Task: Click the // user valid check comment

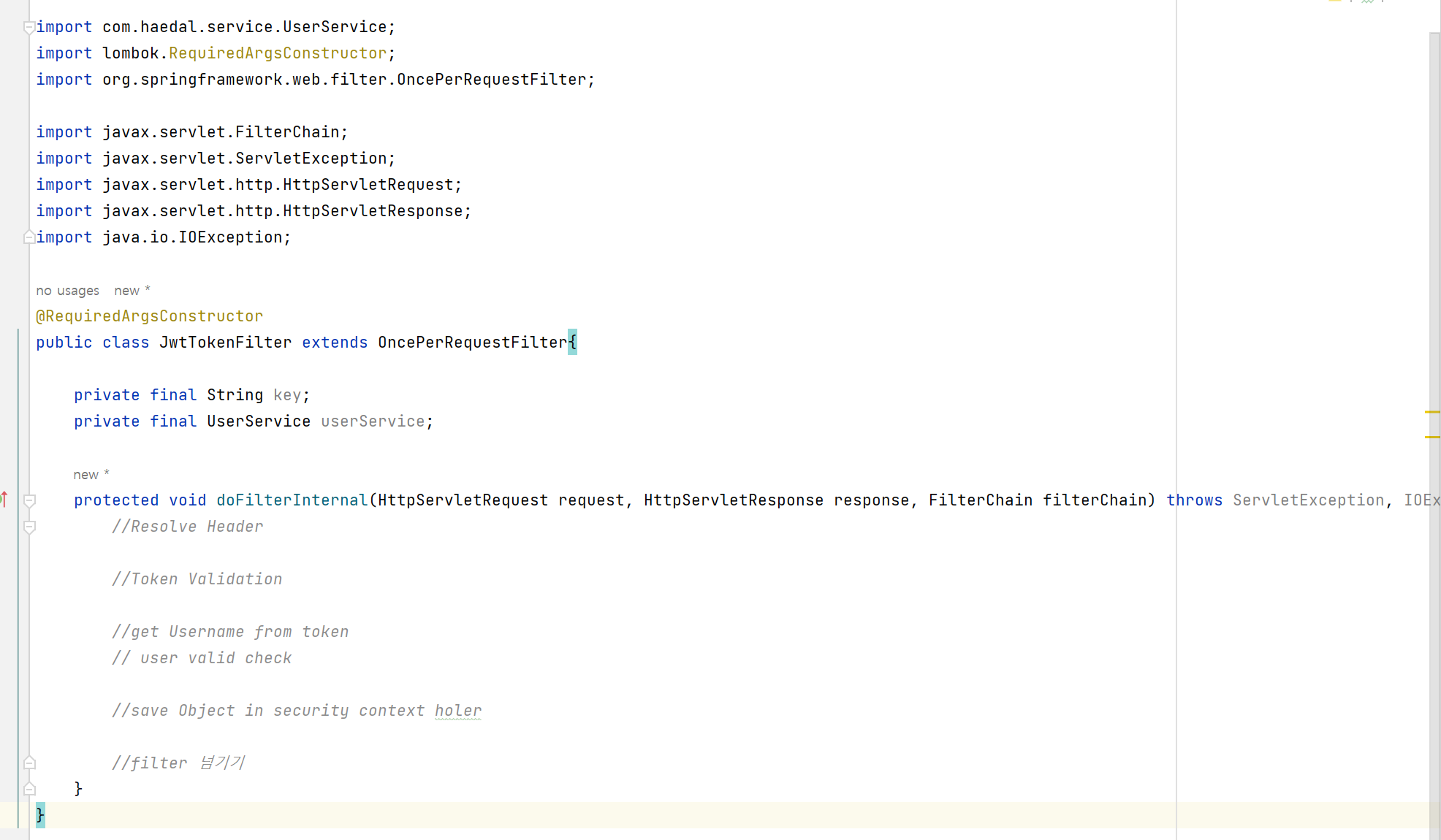Action: (202, 658)
